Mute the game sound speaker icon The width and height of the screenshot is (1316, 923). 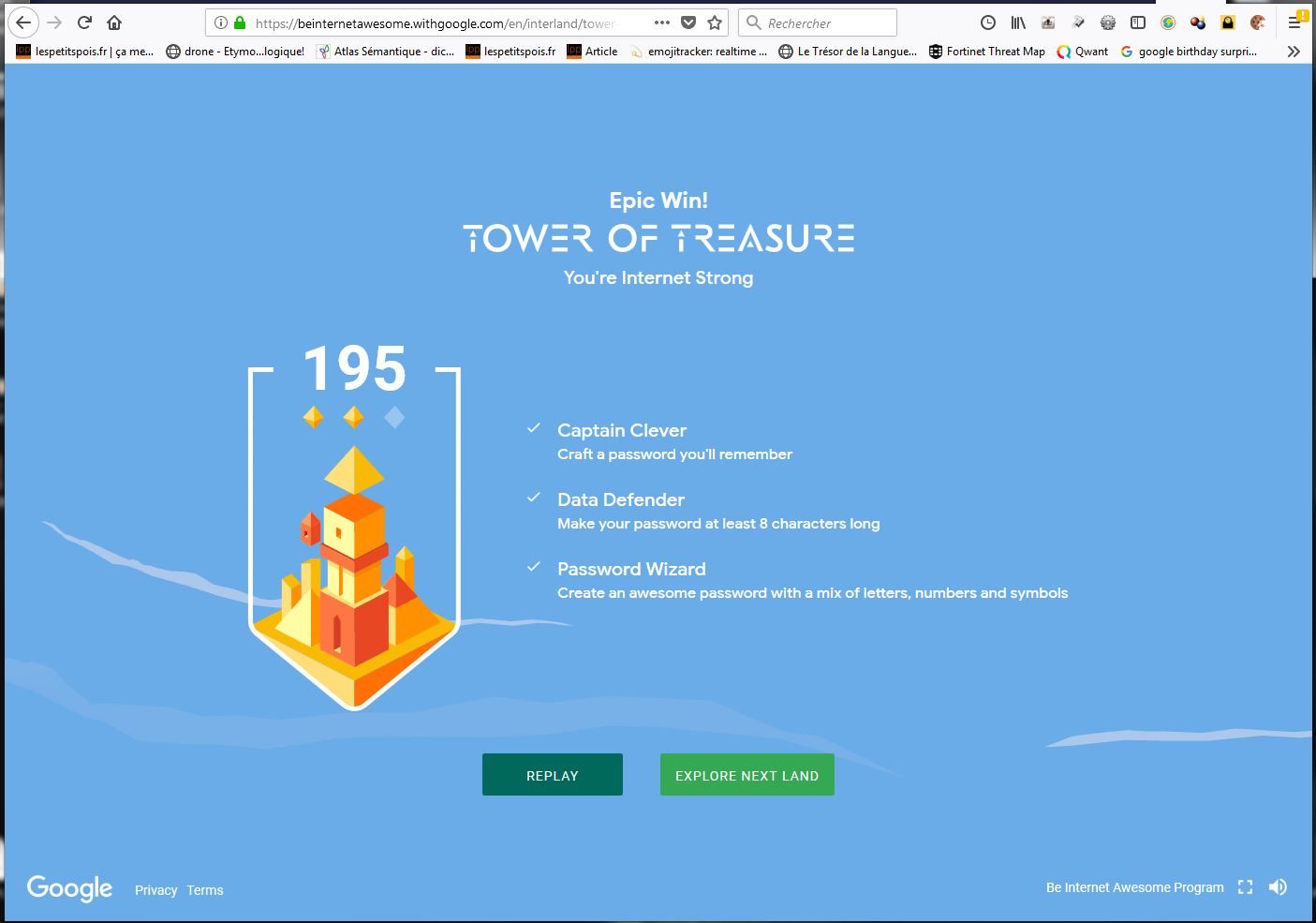(x=1278, y=886)
